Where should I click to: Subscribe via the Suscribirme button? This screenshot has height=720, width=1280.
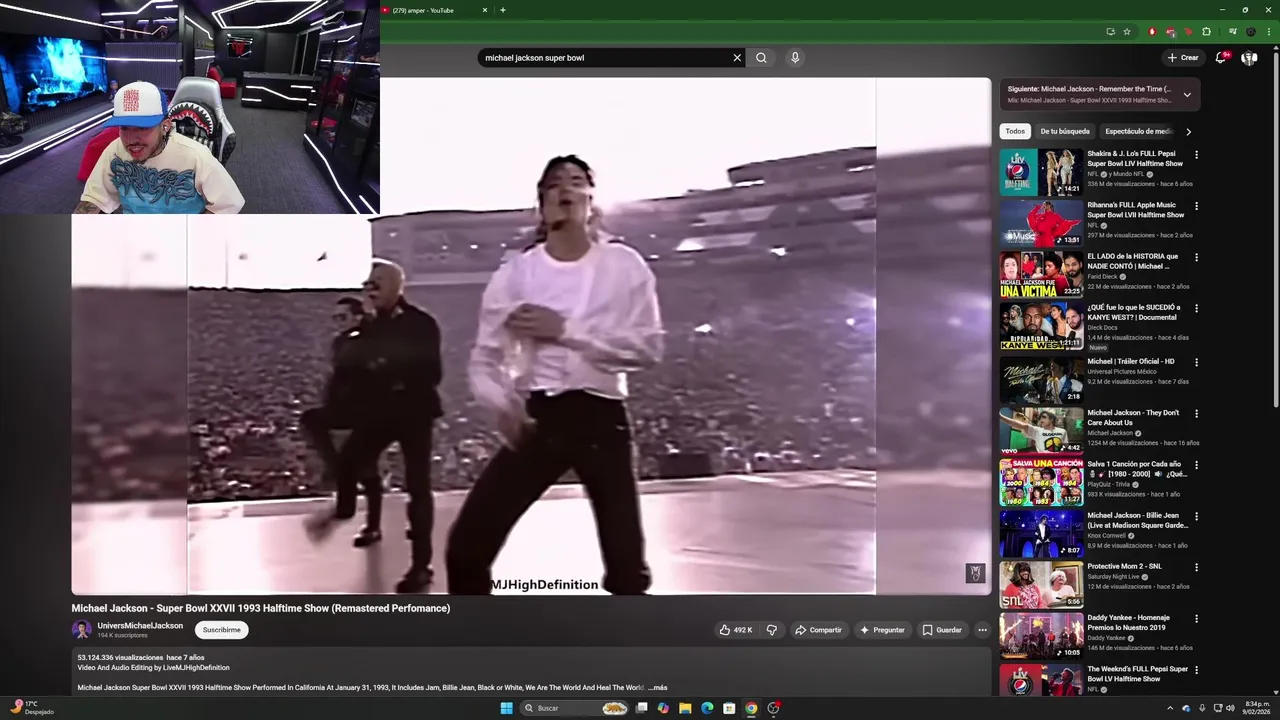tap(221, 630)
